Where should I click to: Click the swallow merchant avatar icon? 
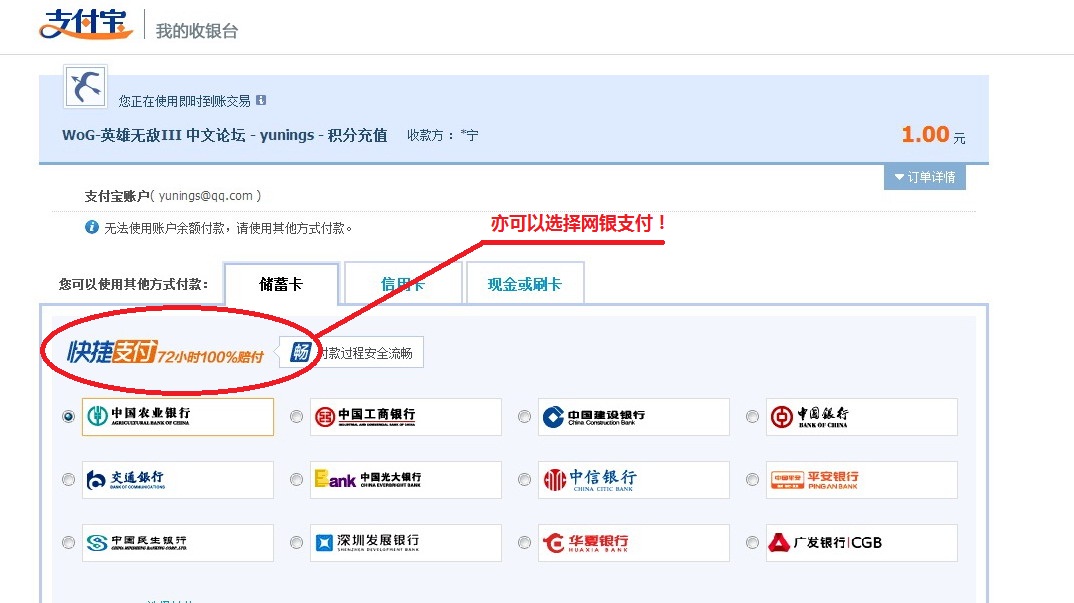(86, 86)
